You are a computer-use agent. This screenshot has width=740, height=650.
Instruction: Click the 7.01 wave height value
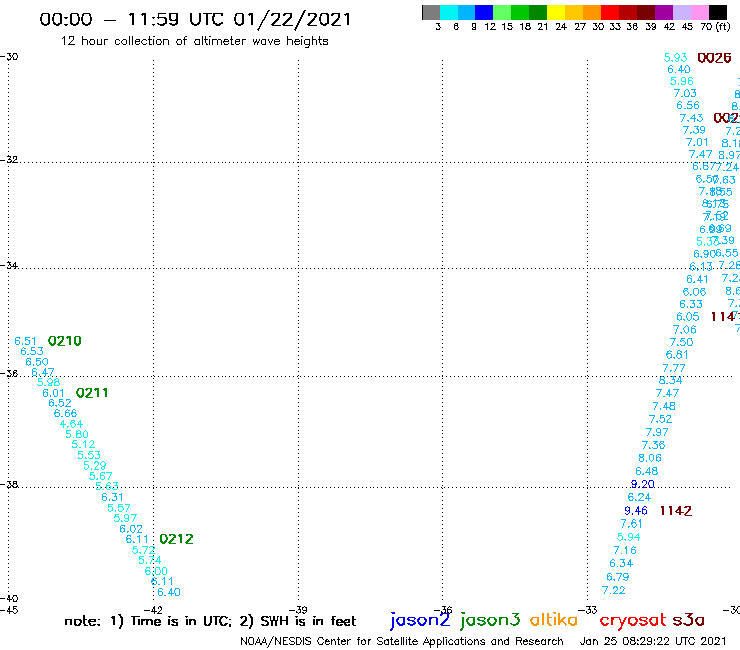697,143
